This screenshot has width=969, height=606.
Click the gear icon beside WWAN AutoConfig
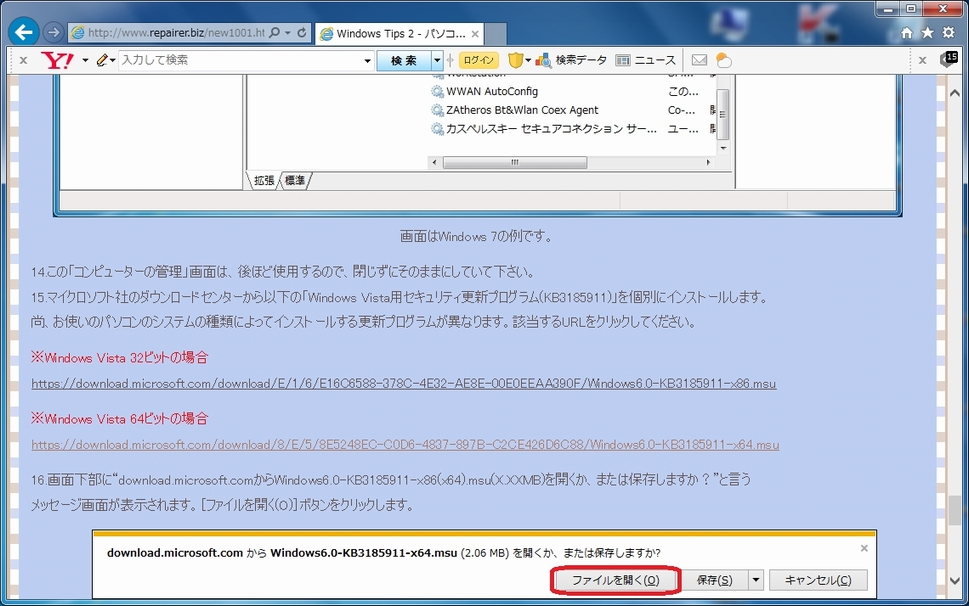click(438, 91)
